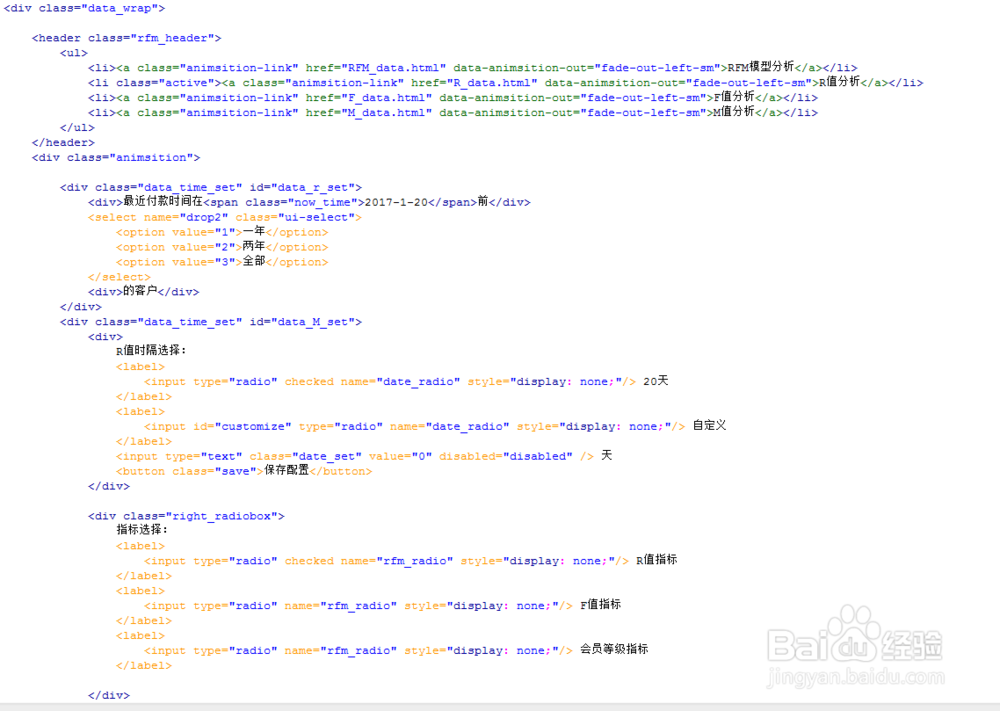Click the class="date_set" attribute
The image size is (1000, 711).
point(305,457)
